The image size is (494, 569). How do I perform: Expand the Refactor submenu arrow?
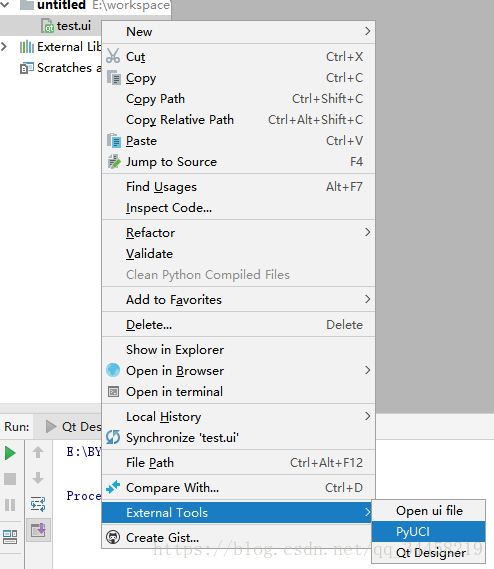367,232
